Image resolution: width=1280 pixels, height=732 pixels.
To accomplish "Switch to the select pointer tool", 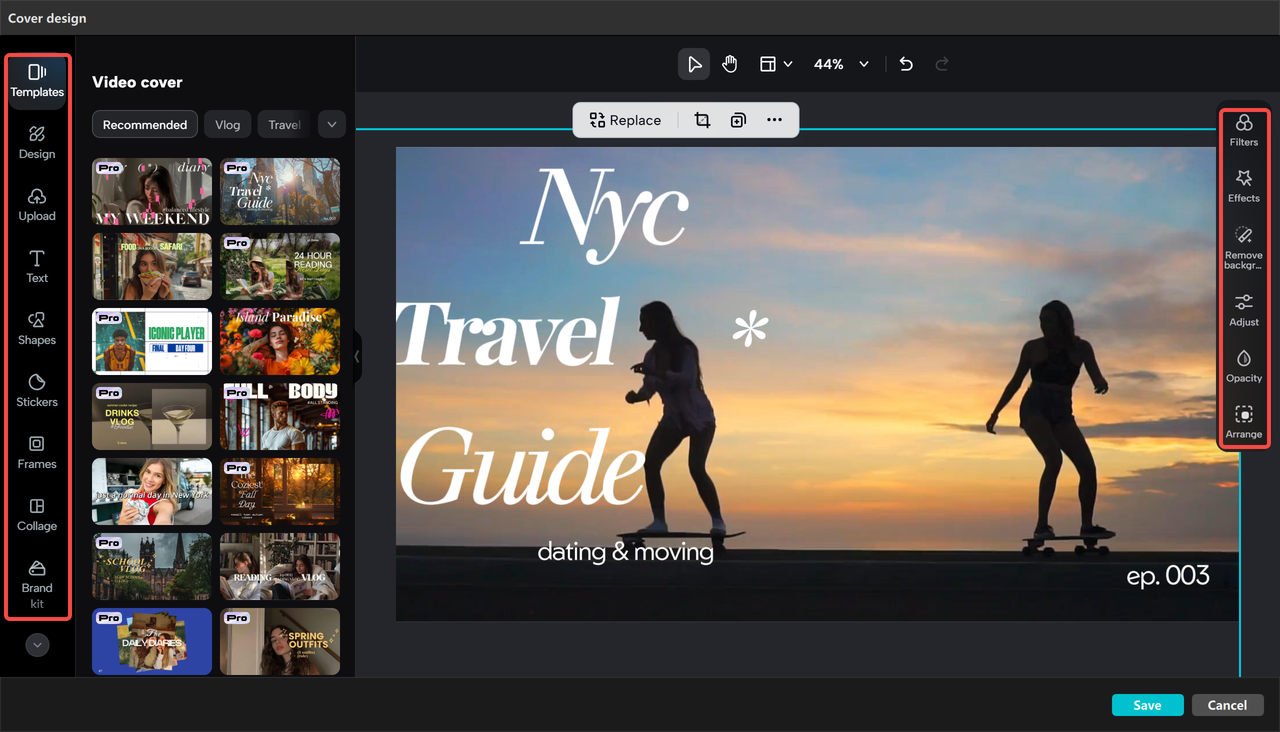I will 694,64.
